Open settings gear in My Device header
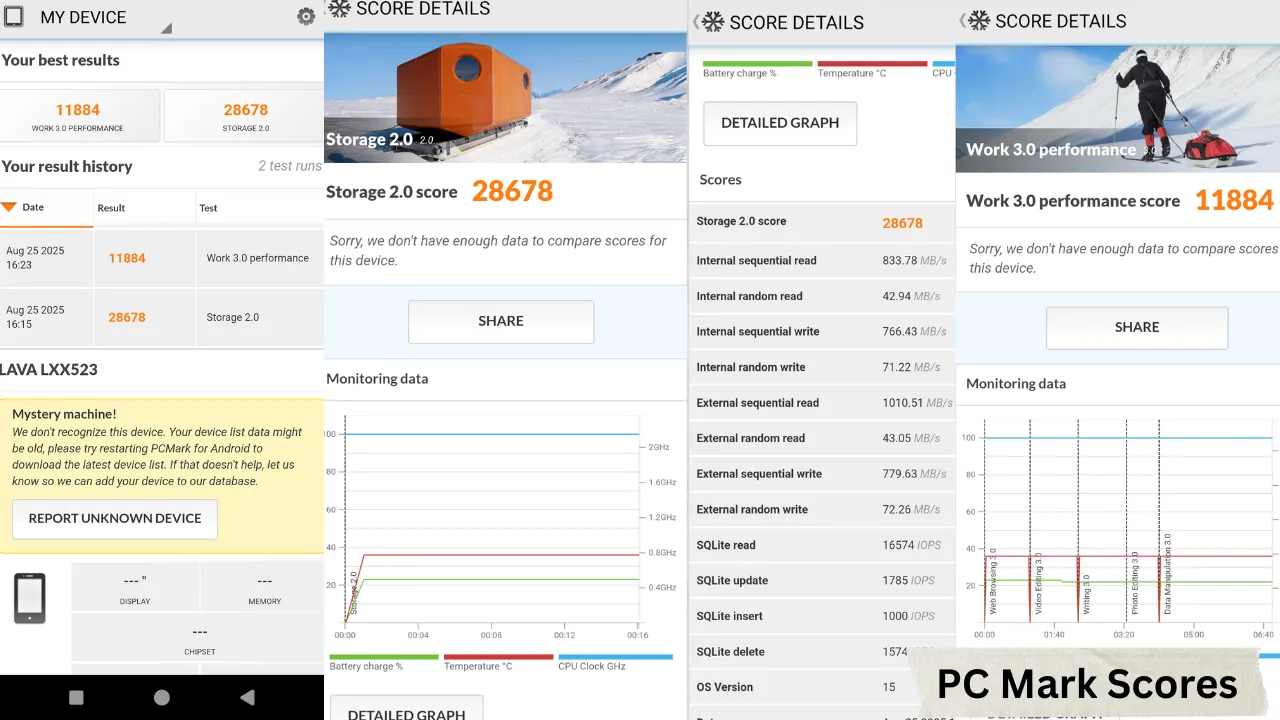 [x=306, y=17]
